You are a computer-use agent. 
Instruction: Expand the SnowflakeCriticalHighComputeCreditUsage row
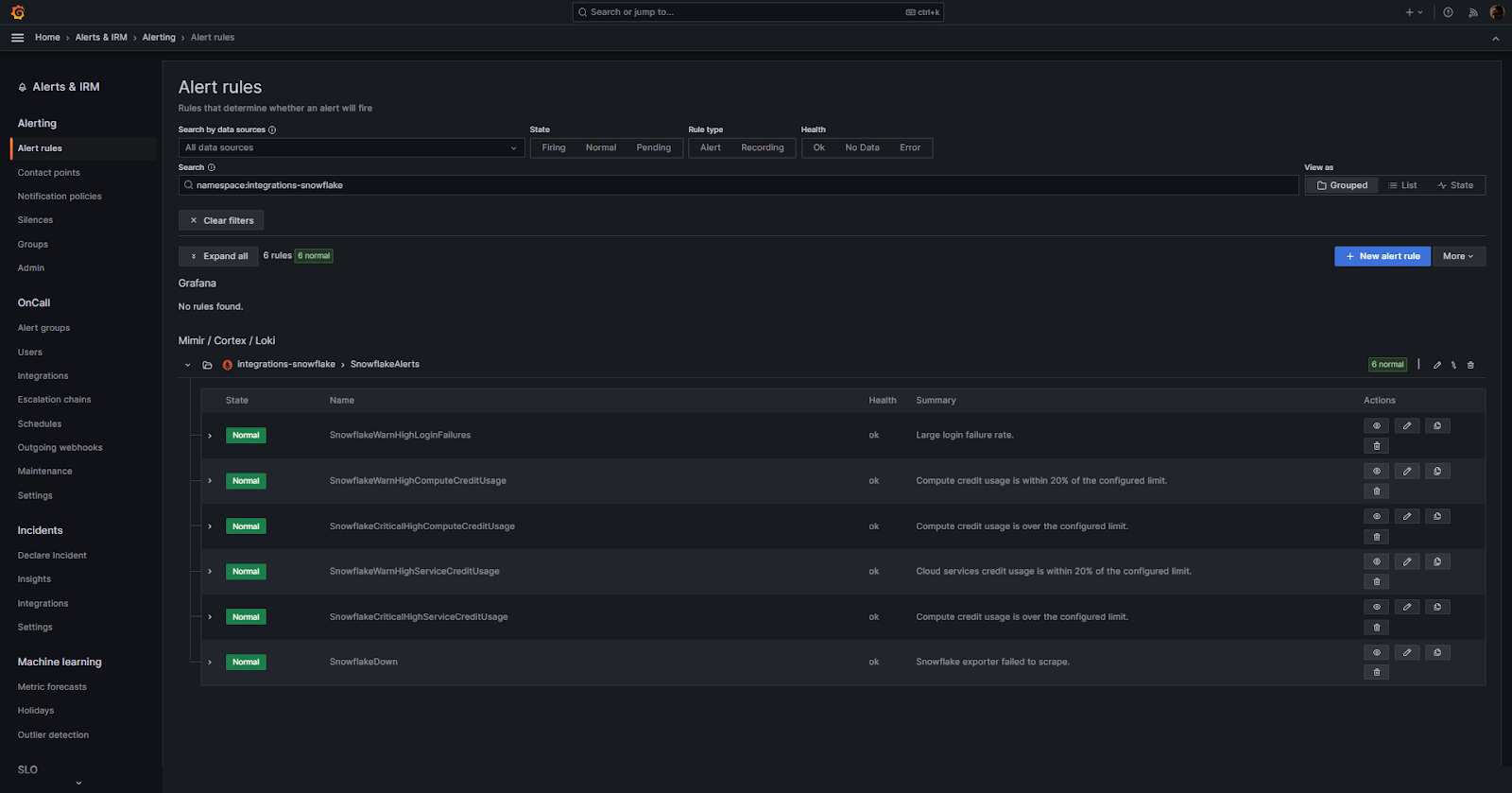210,526
